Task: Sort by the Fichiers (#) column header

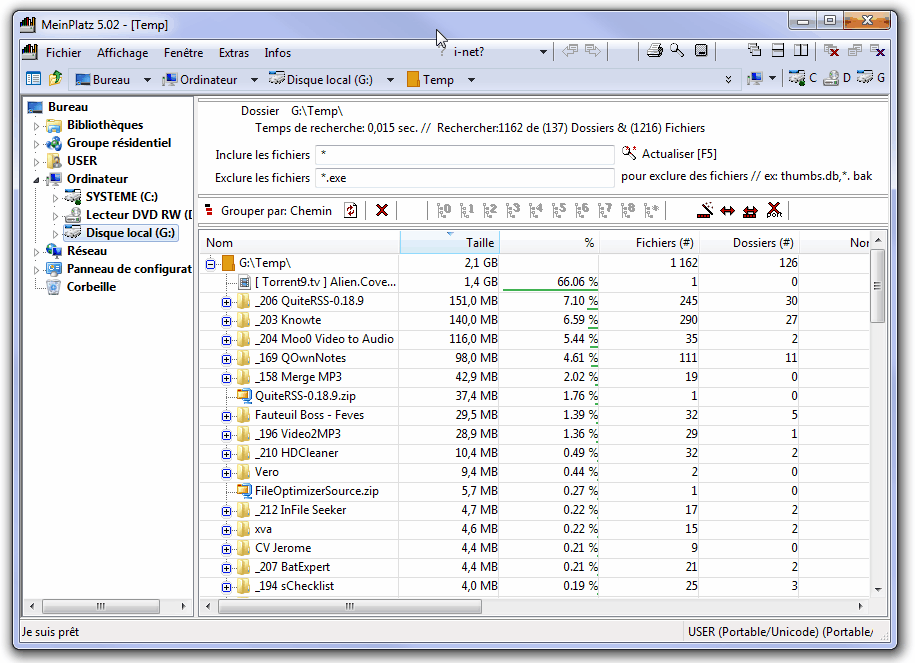Action: coord(649,243)
